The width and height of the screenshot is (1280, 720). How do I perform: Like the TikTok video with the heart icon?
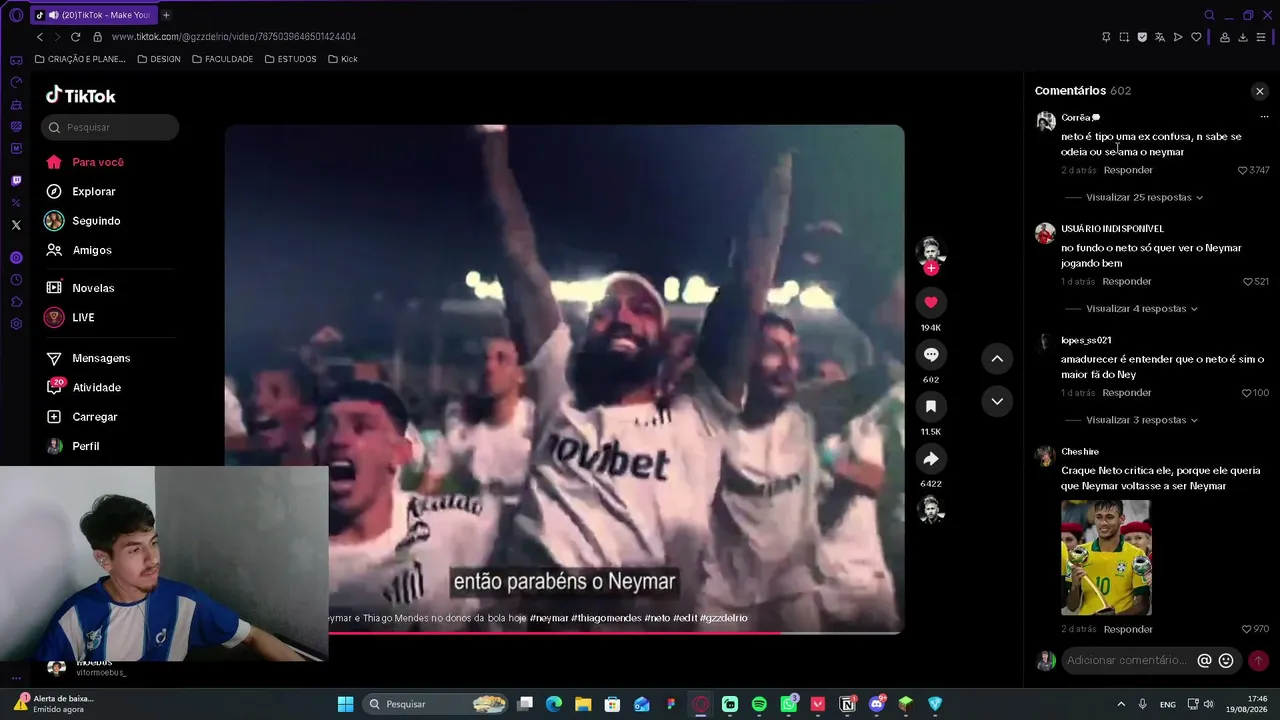point(931,302)
